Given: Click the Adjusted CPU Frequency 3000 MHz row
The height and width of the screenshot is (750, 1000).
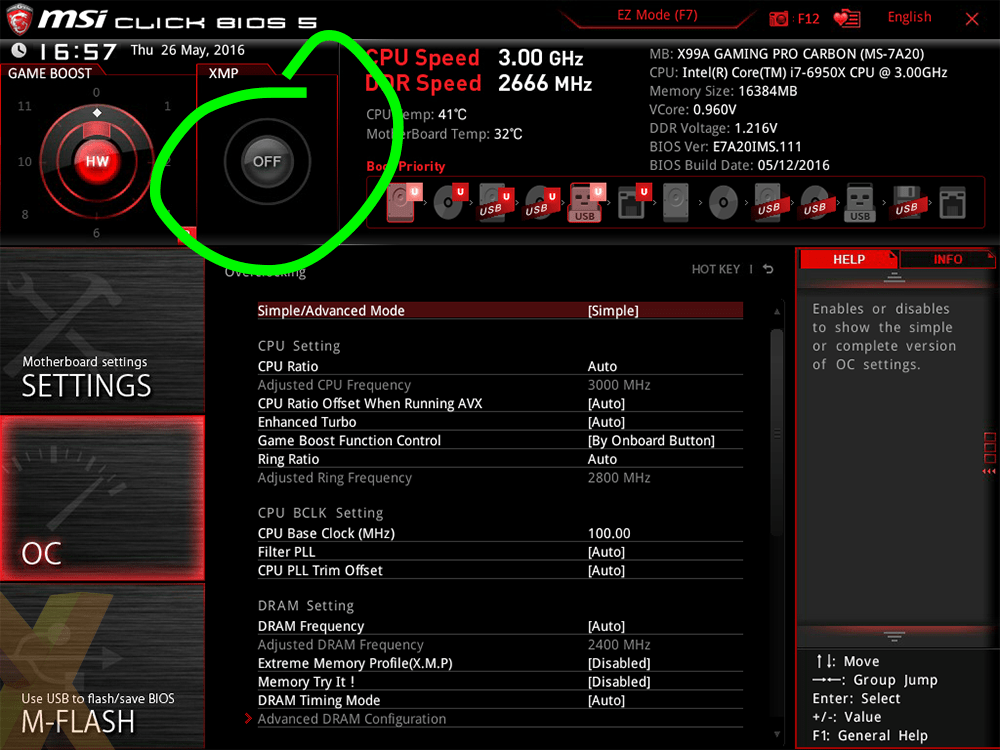Looking at the screenshot, I should [500, 385].
